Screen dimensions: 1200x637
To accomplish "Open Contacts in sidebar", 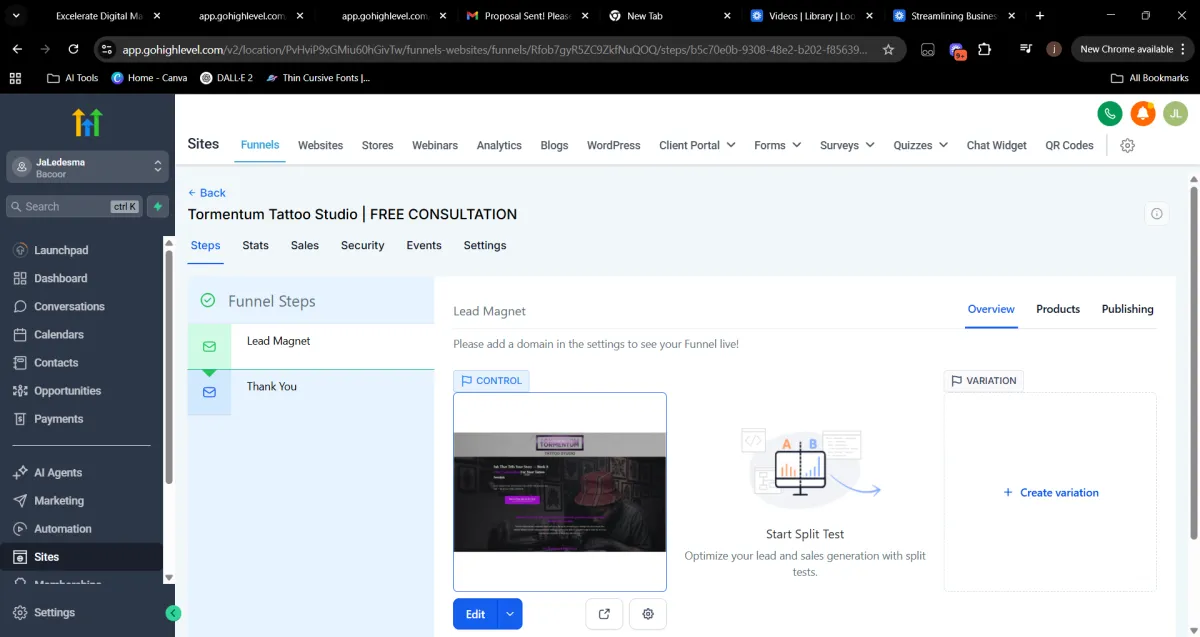I will (x=56, y=362).
